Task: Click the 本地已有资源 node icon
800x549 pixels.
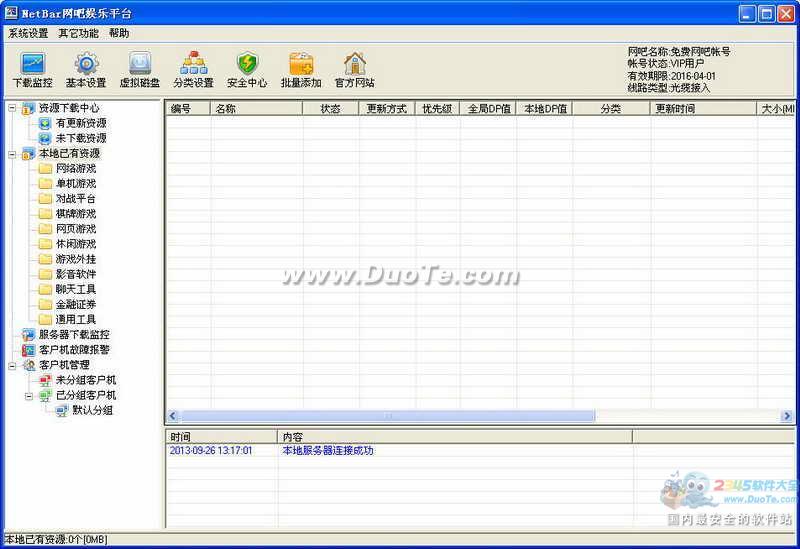Action: click(29, 153)
